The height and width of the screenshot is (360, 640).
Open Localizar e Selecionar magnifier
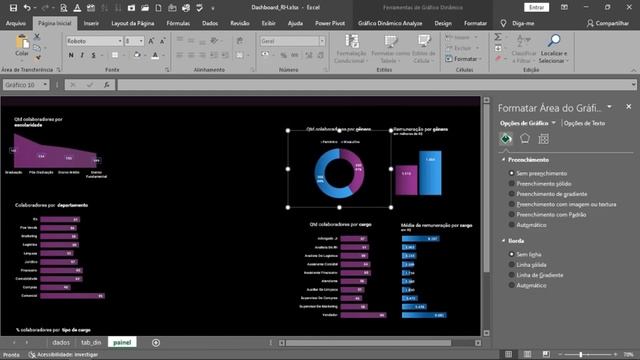(x=553, y=48)
